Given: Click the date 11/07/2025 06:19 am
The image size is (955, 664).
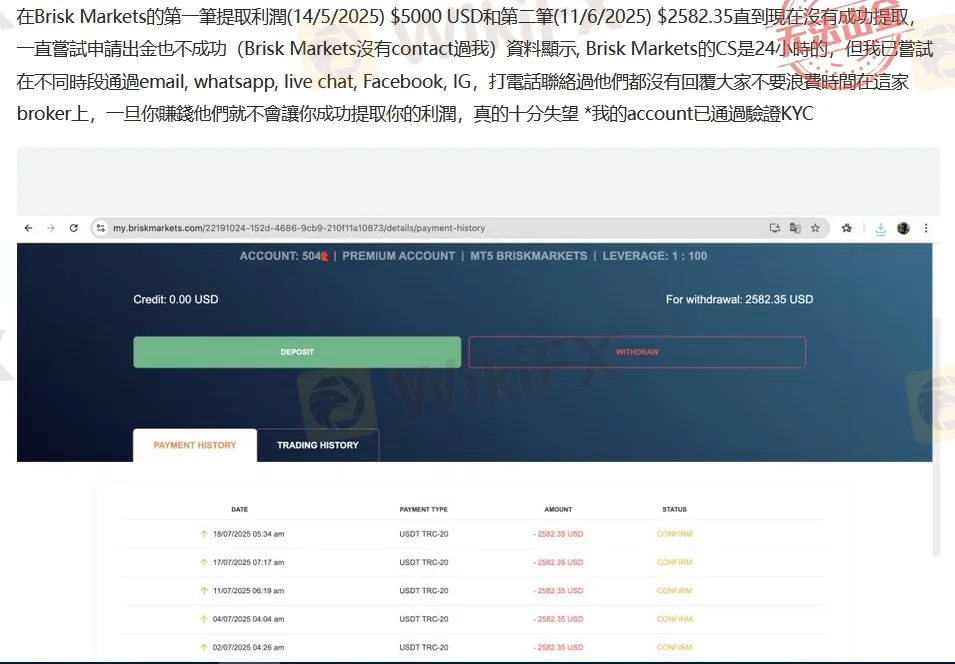Looking at the screenshot, I should click(x=248, y=591).
